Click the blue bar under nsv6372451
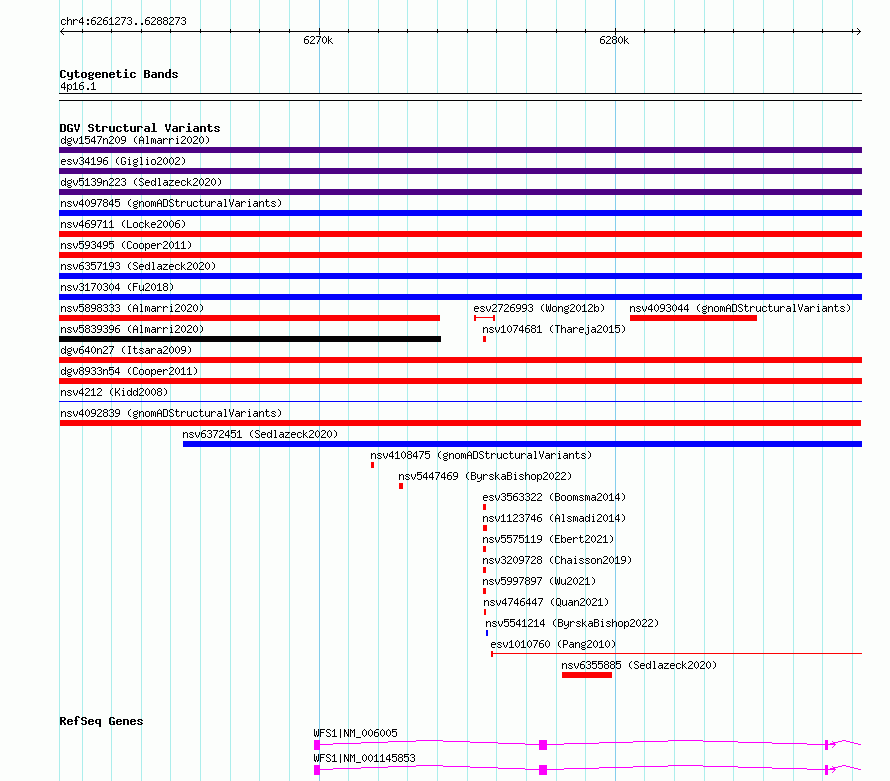The width and height of the screenshot is (890, 781). pyautogui.click(x=522, y=444)
